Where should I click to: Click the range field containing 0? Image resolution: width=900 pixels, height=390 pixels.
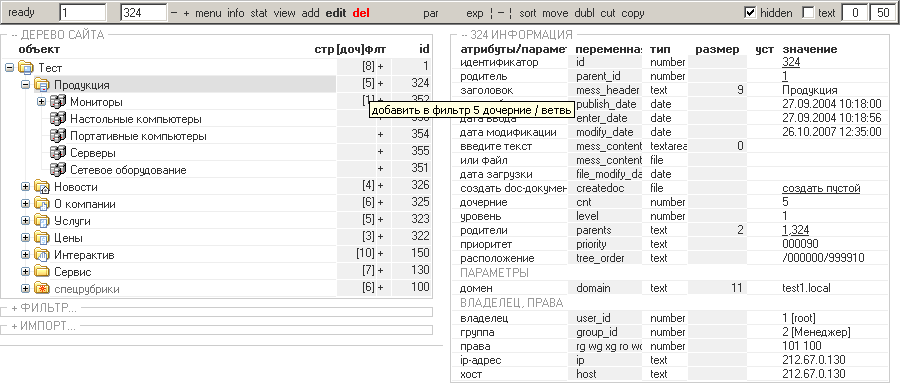point(855,13)
